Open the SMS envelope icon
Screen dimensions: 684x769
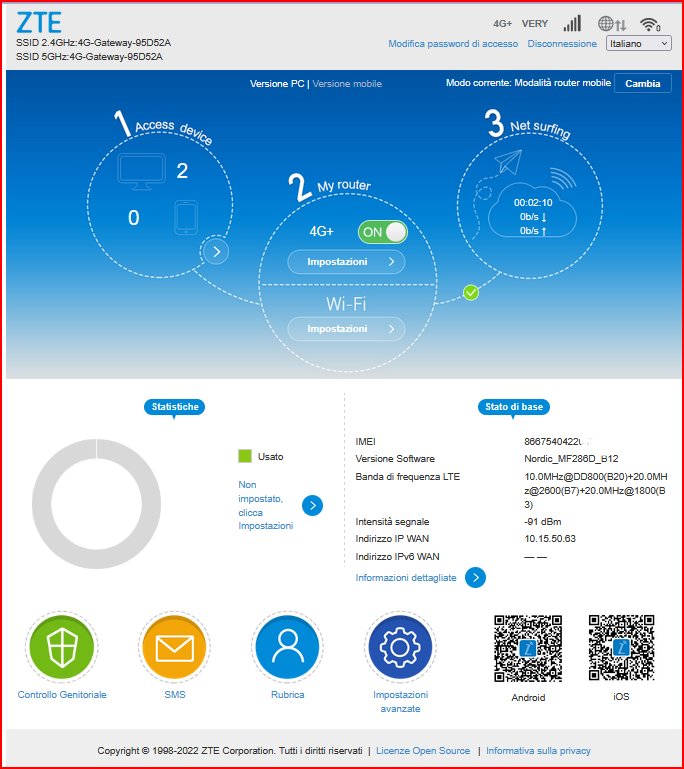click(x=174, y=649)
